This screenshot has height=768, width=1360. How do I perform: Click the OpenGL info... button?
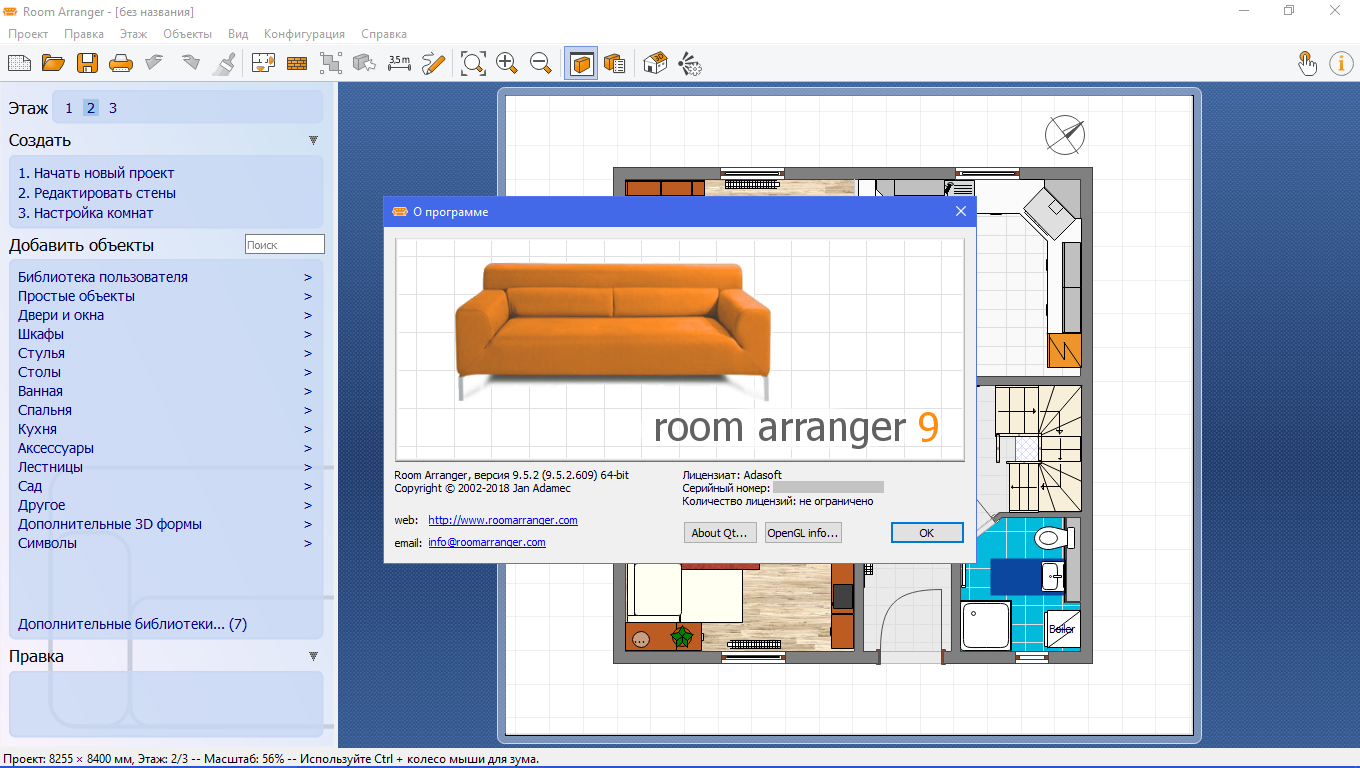(x=803, y=533)
